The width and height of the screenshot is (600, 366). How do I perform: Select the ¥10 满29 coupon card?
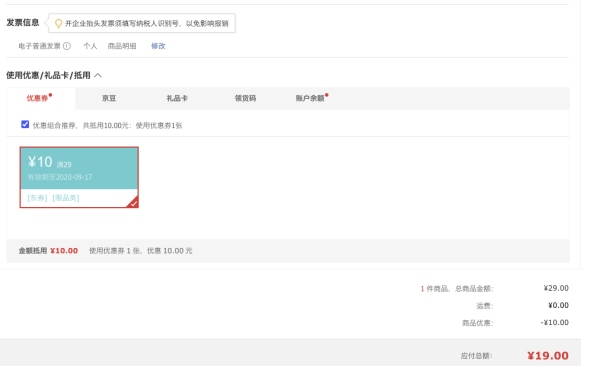(79, 177)
